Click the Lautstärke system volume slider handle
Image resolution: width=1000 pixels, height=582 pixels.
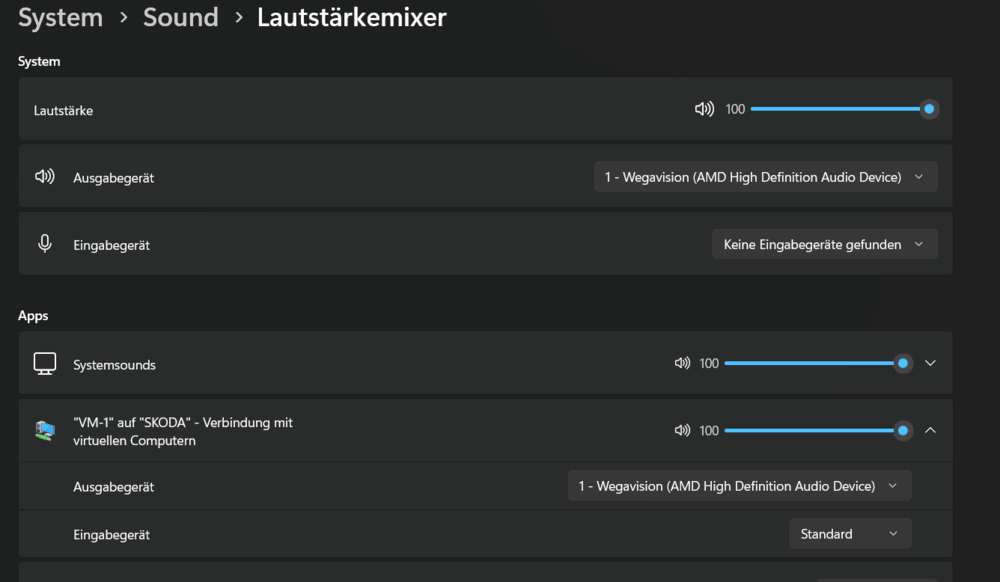(x=929, y=109)
